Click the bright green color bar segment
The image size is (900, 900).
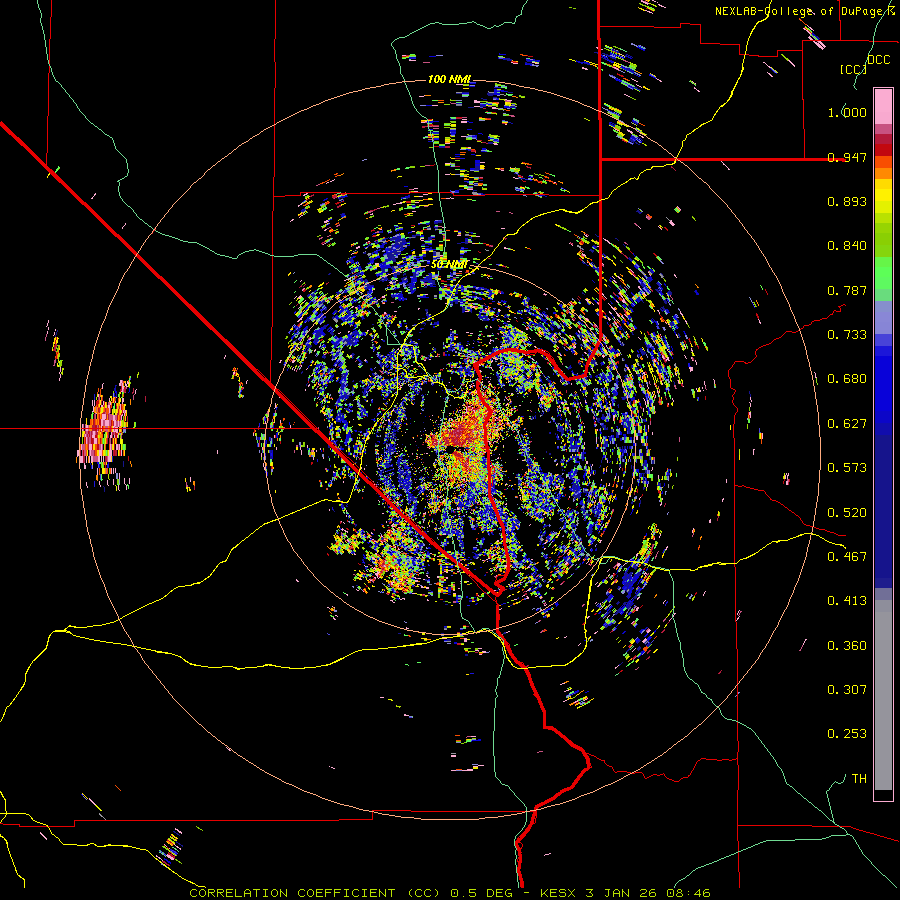click(x=883, y=272)
